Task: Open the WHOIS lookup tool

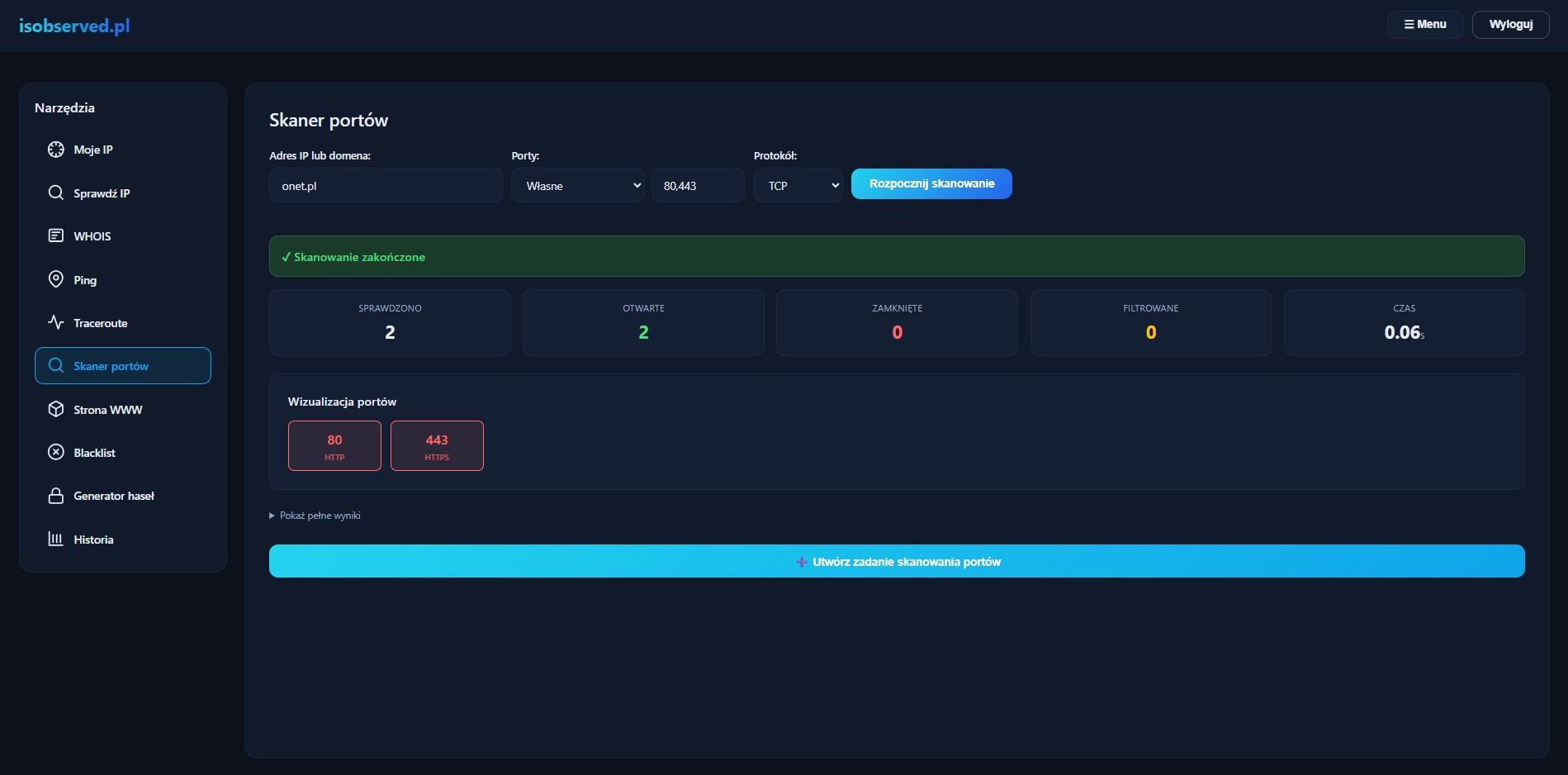Action: tap(123, 235)
